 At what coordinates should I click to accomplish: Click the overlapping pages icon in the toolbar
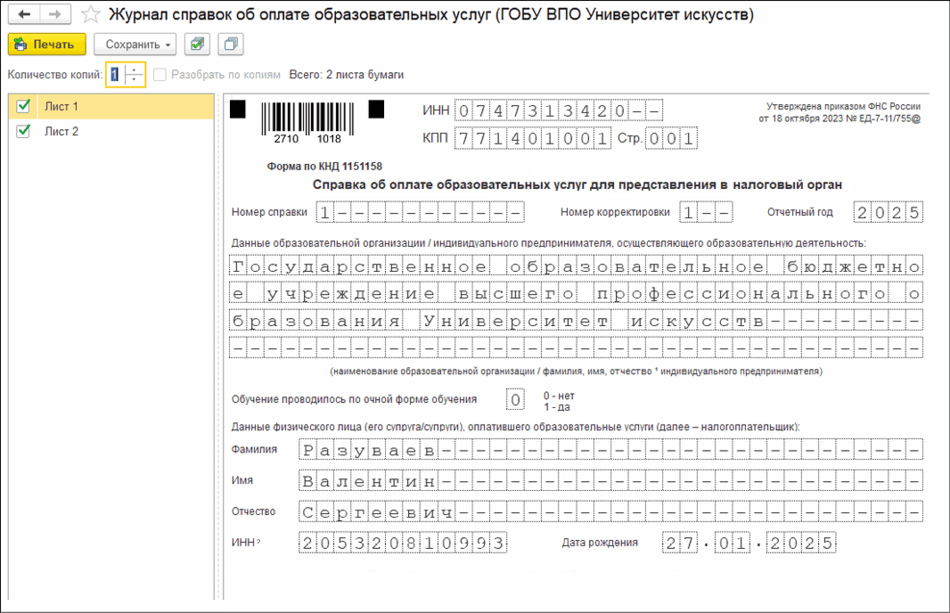pos(230,45)
